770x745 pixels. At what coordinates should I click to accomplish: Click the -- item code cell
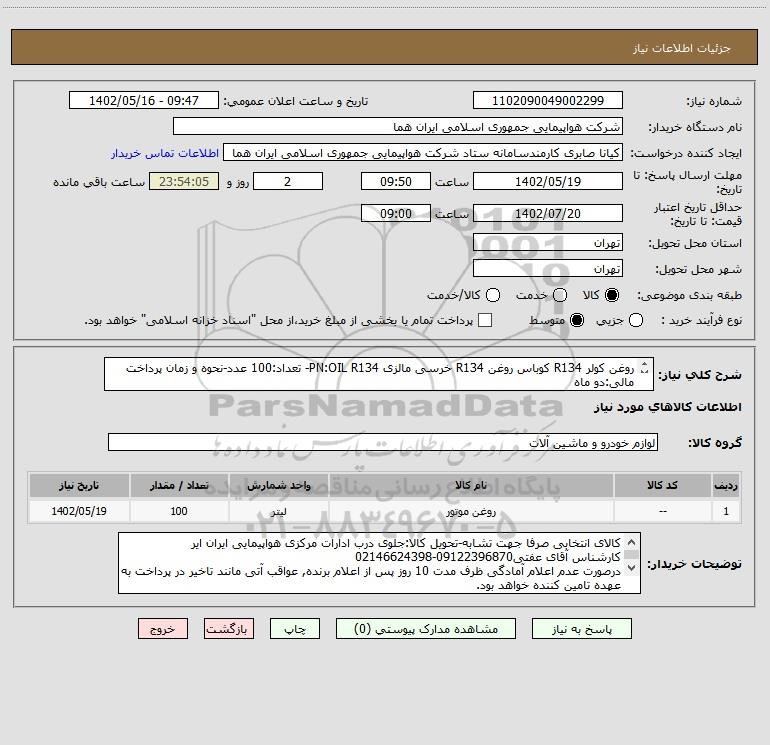tap(662, 512)
